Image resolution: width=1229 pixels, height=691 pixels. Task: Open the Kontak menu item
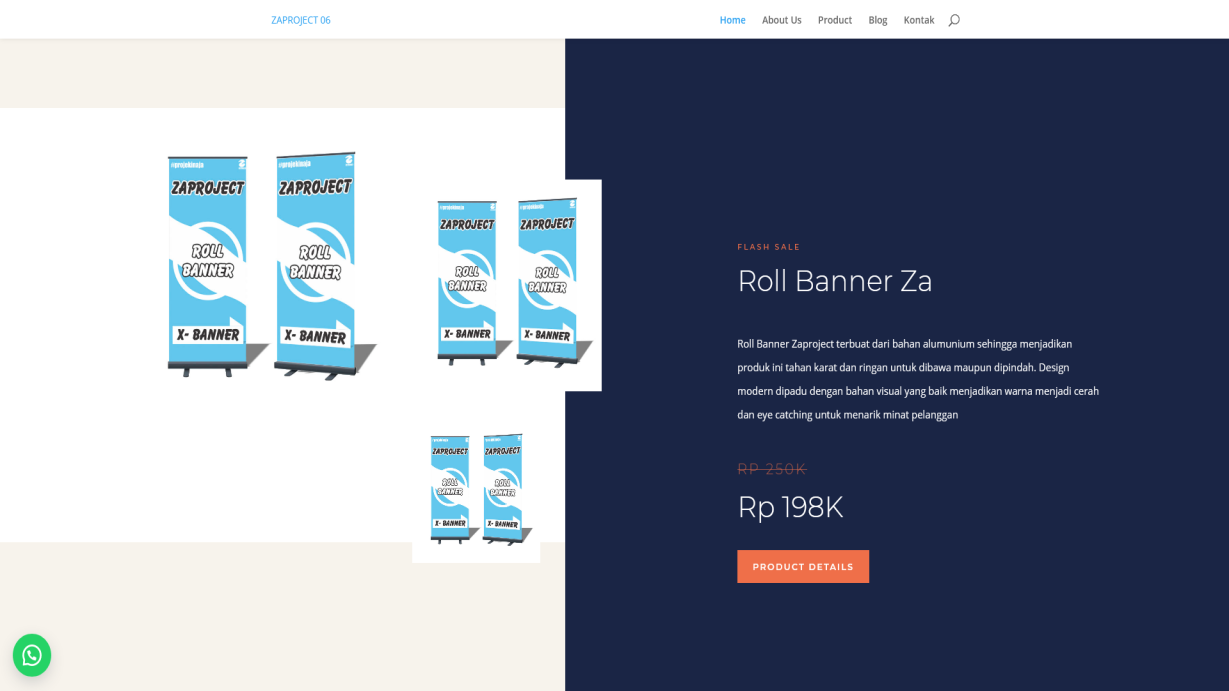coord(919,20)
